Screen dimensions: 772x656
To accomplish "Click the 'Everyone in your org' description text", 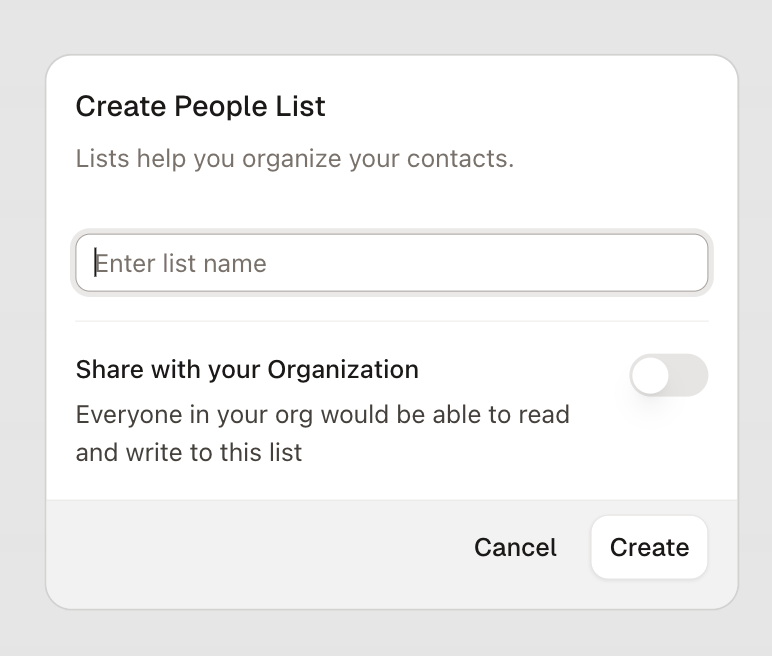I will point(322,433).
